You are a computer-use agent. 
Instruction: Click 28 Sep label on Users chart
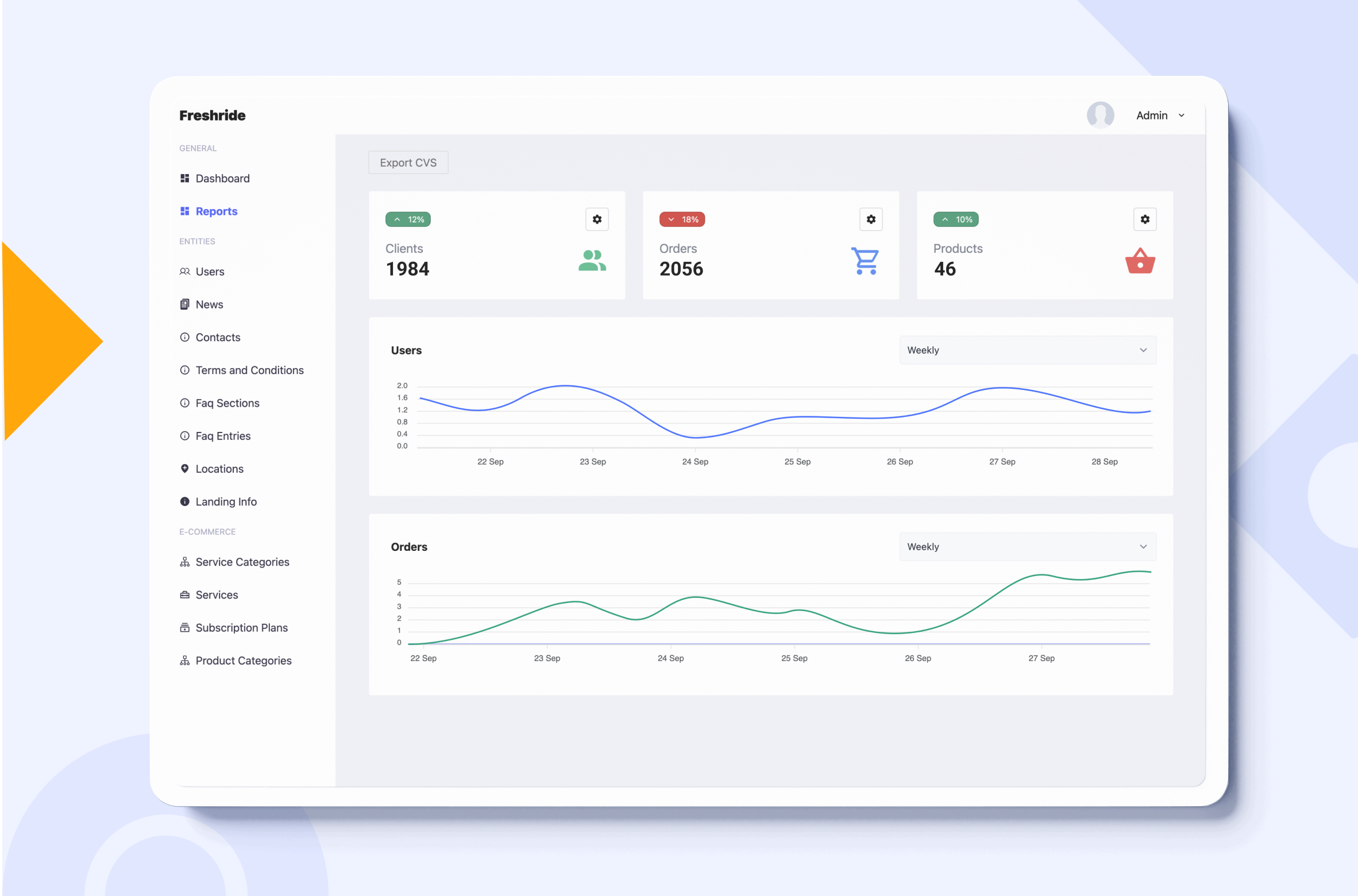tap(1104, 462)
